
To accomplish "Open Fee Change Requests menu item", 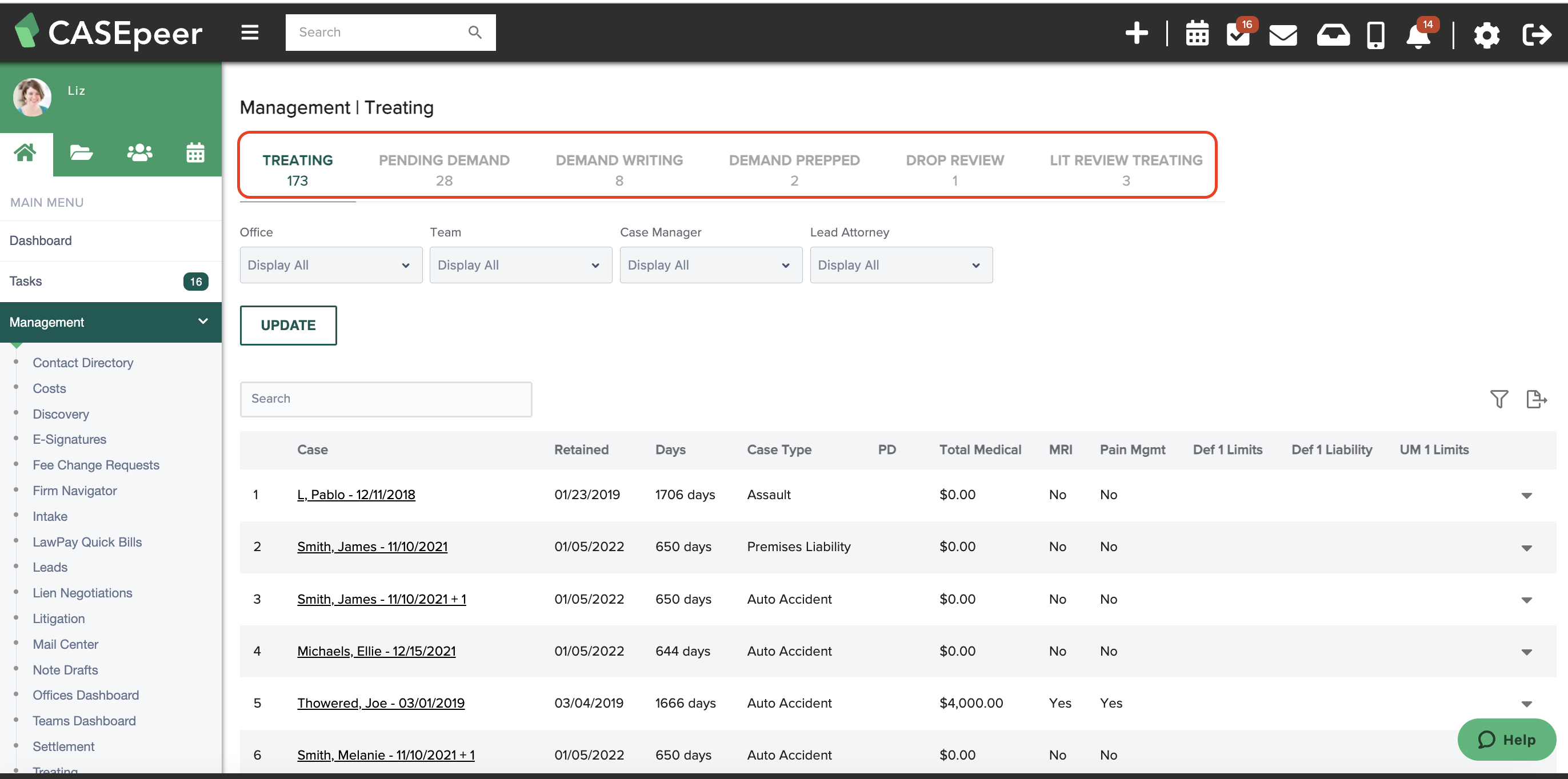I will [96, 464].
